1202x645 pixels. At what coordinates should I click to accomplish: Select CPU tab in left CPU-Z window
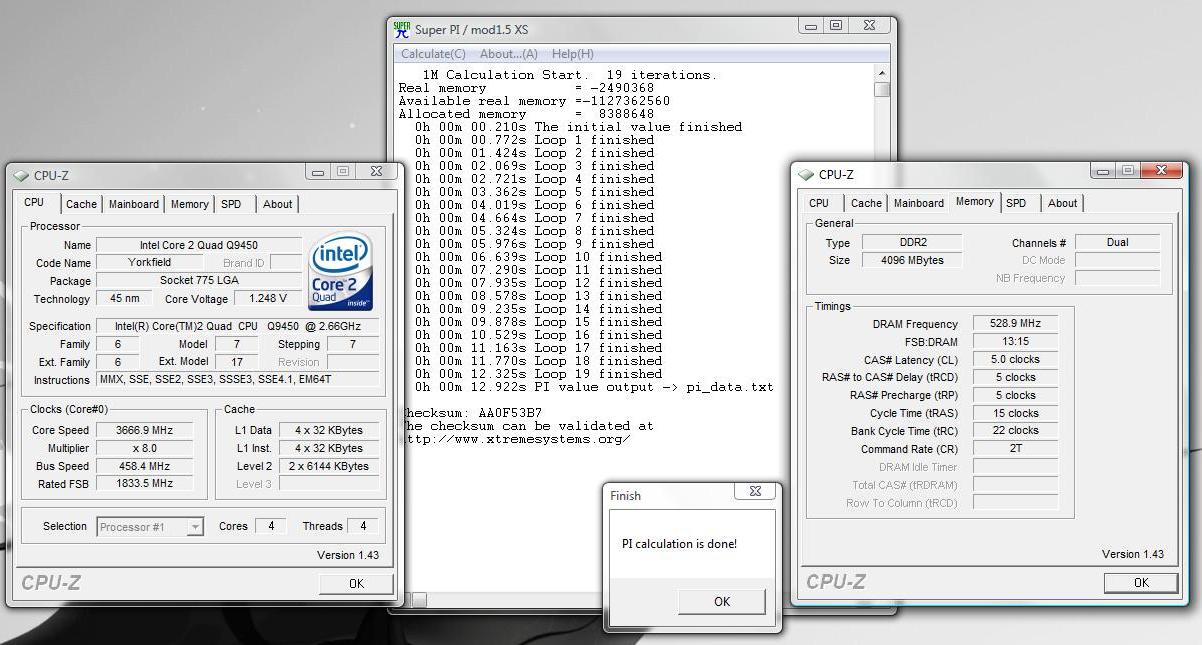pyautogui.click(x=34, y=202)
